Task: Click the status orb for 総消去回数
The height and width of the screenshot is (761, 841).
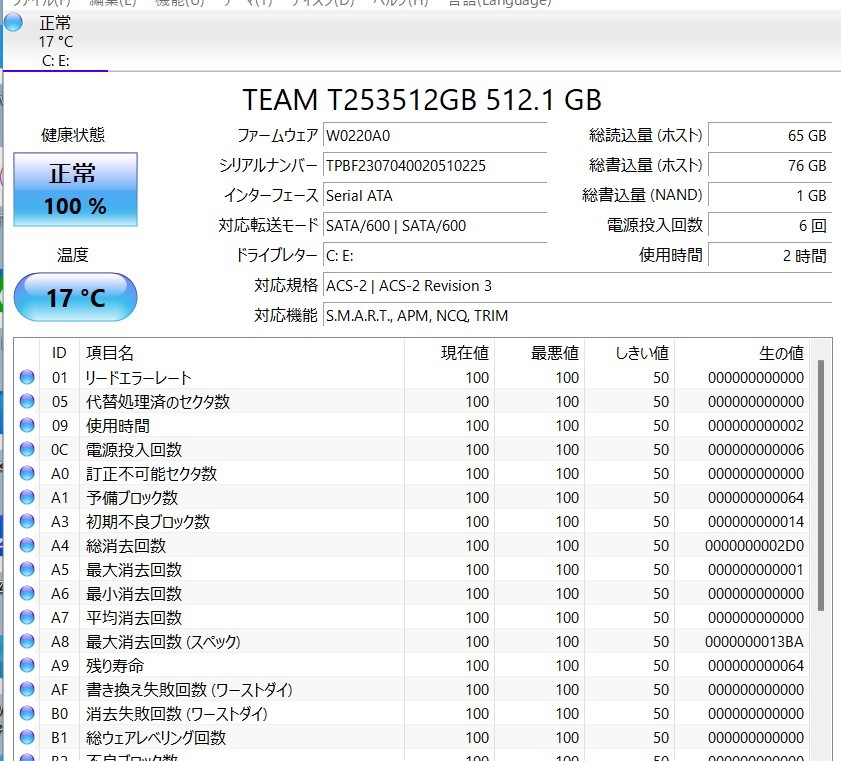Action: coord(27,546)
